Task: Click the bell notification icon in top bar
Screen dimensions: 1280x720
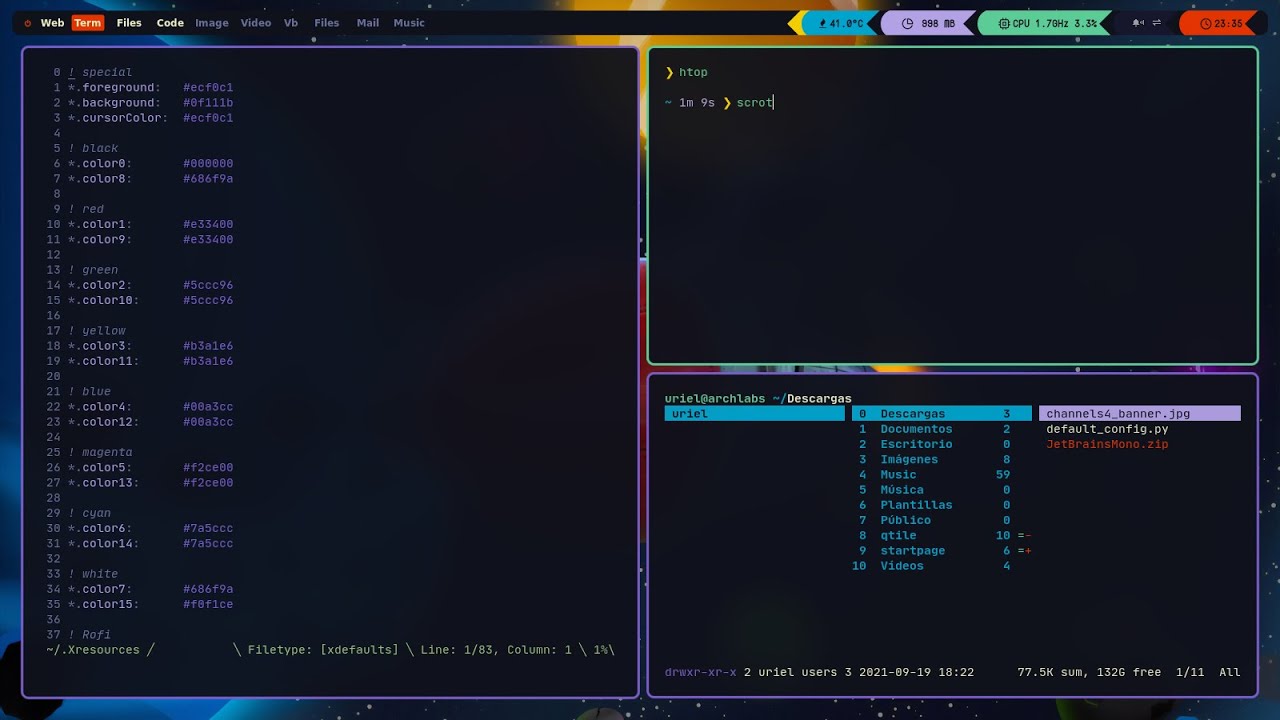Action: (1137, 23)
